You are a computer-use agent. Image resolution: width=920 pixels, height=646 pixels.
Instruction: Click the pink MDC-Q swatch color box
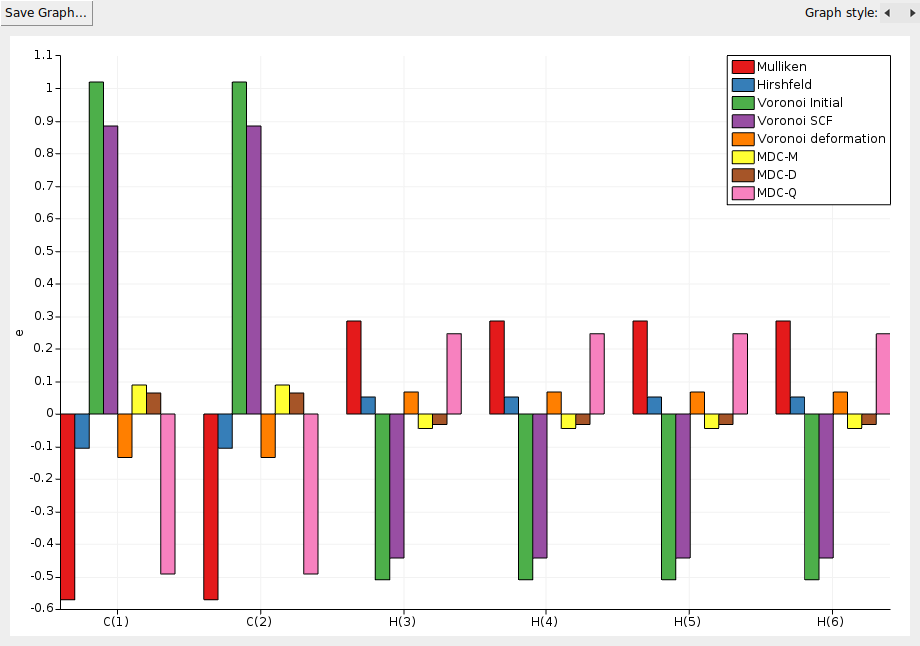click(741, 192)
